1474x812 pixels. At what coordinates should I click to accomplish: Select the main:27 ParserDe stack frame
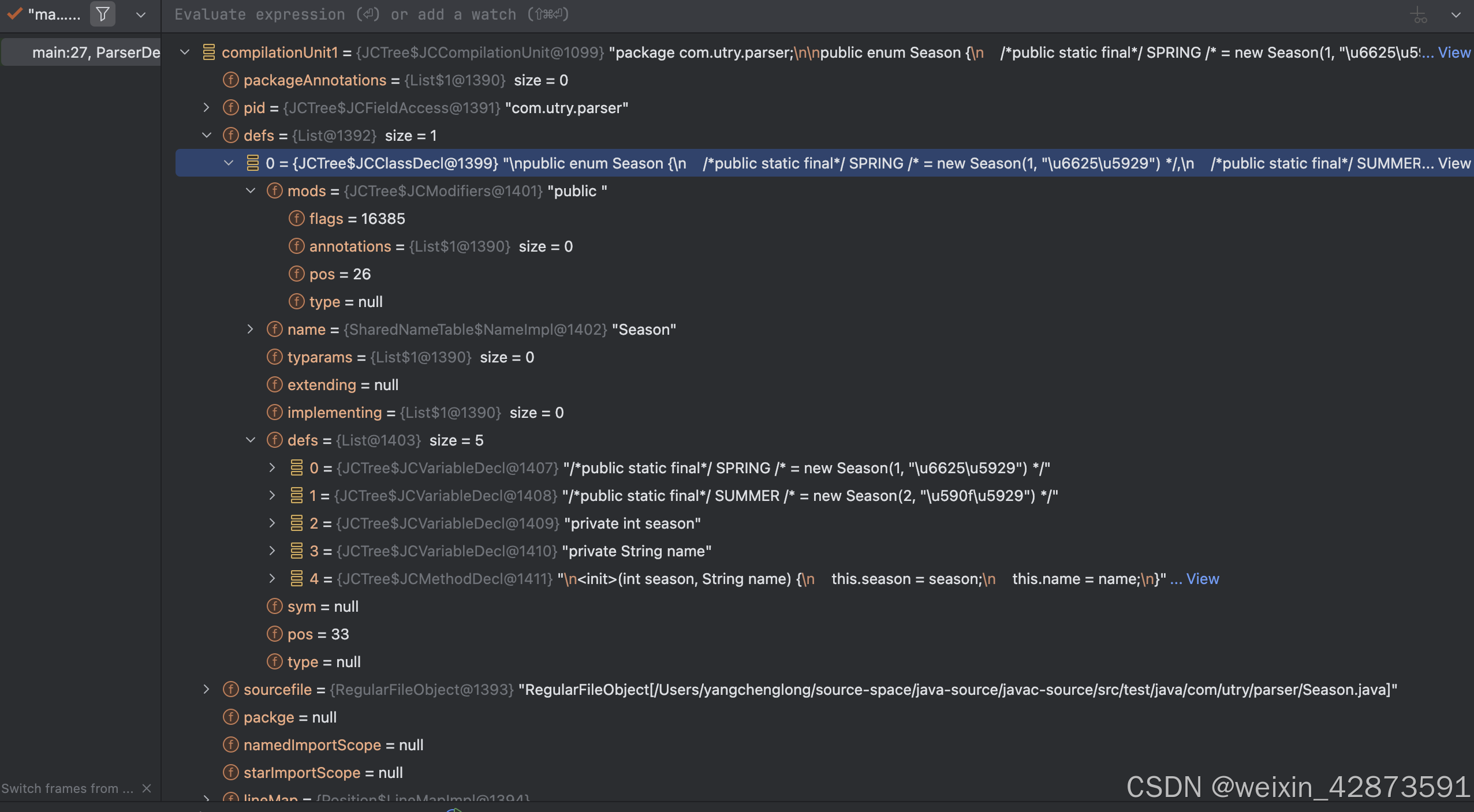click(95, 53)
